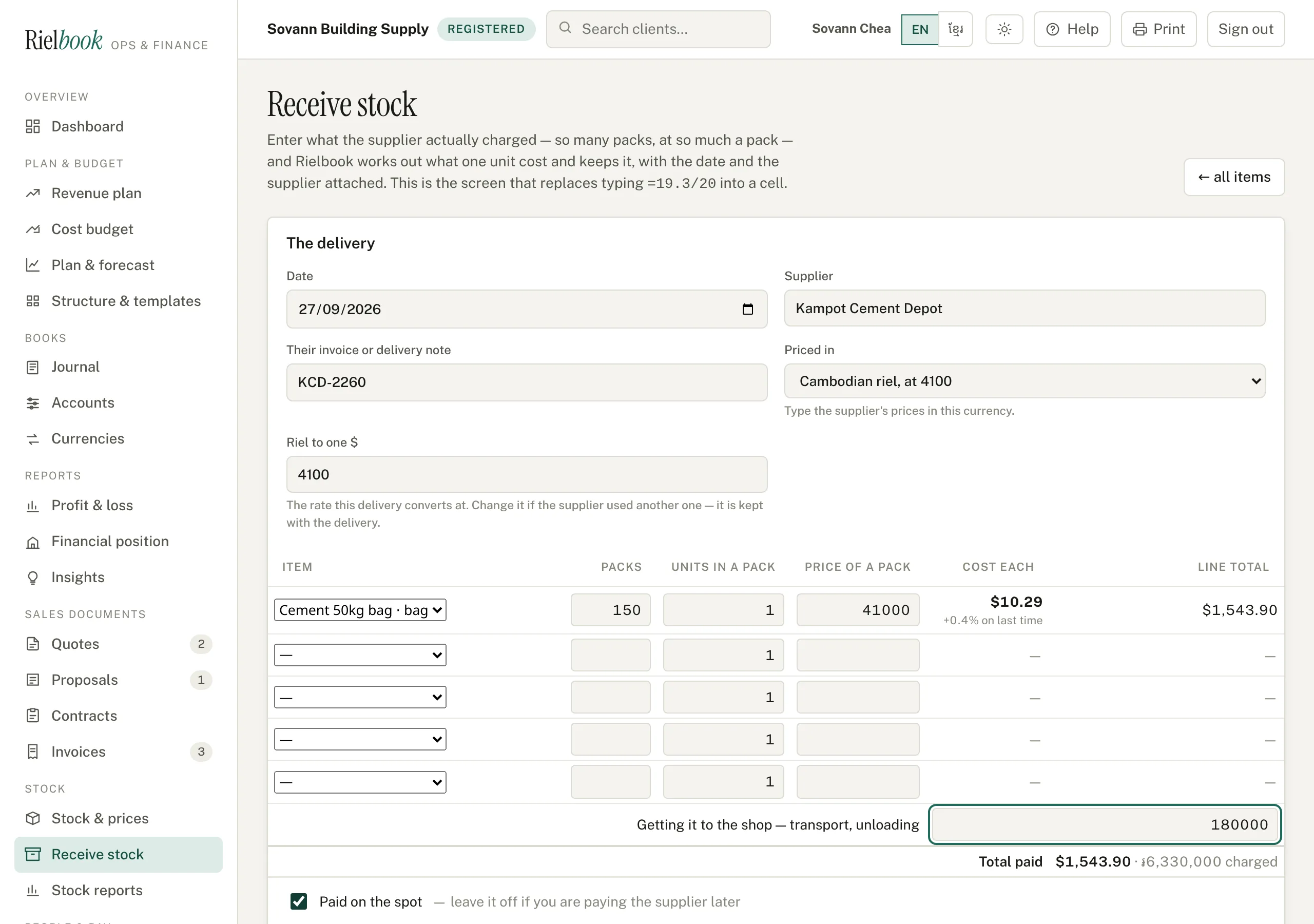Open the third row item dropdown
1314x924 pixels.
(x=360, y=697)
